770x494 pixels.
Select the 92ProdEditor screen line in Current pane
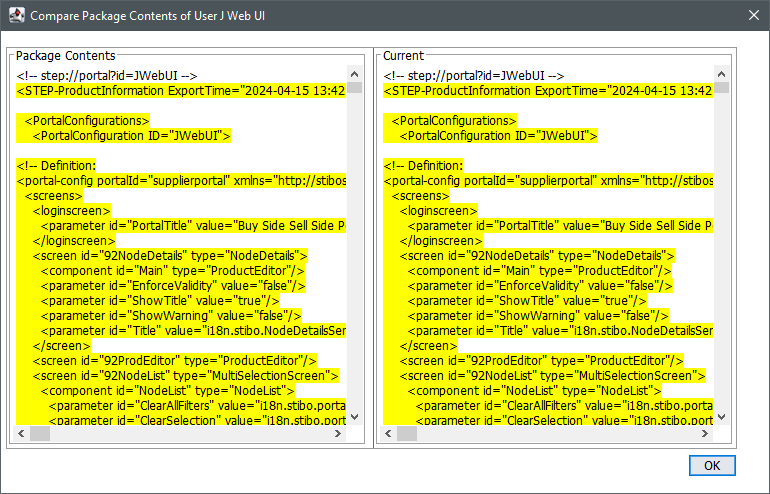(541, 361)
